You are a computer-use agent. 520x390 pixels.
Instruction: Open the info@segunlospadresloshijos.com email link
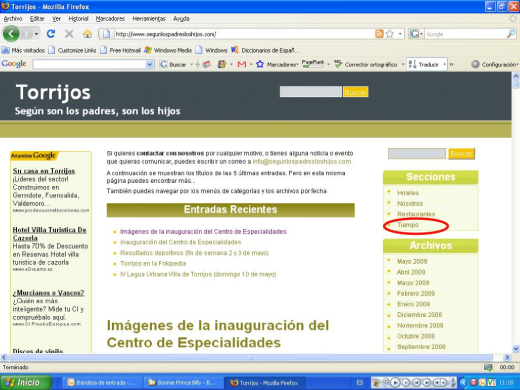(302, 162)
